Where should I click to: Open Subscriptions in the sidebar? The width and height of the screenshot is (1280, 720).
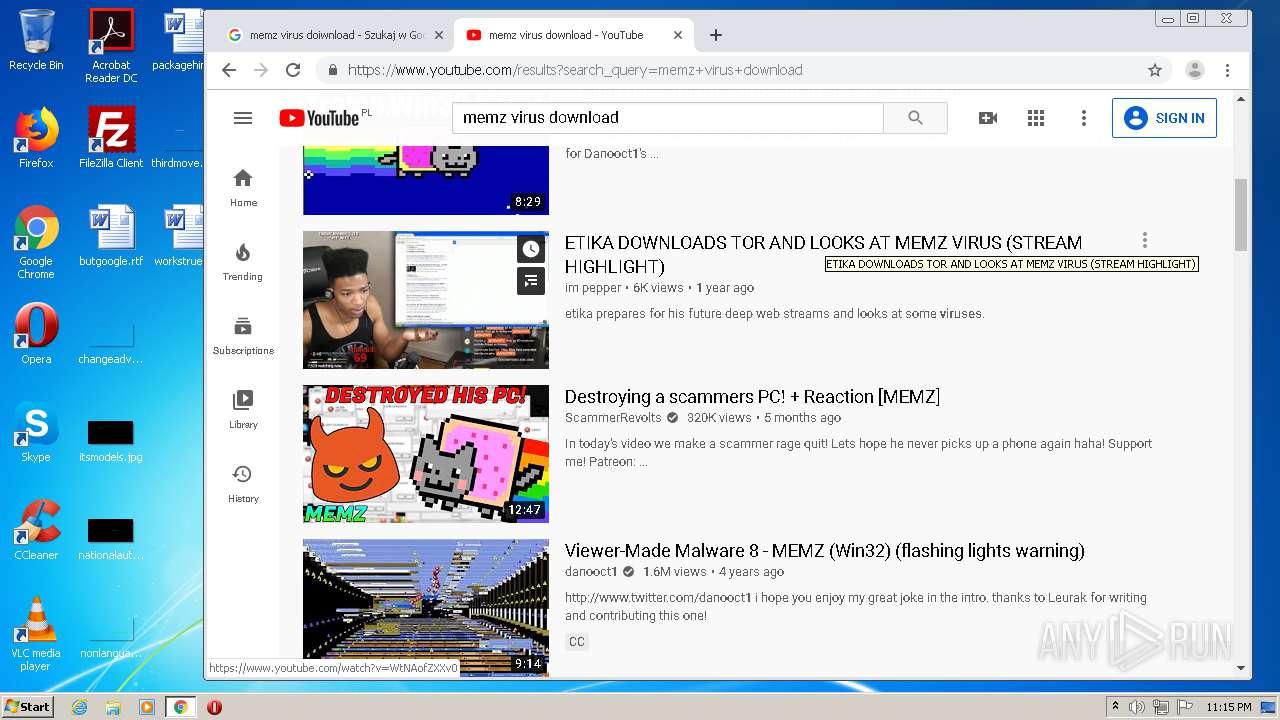[243, 335]
